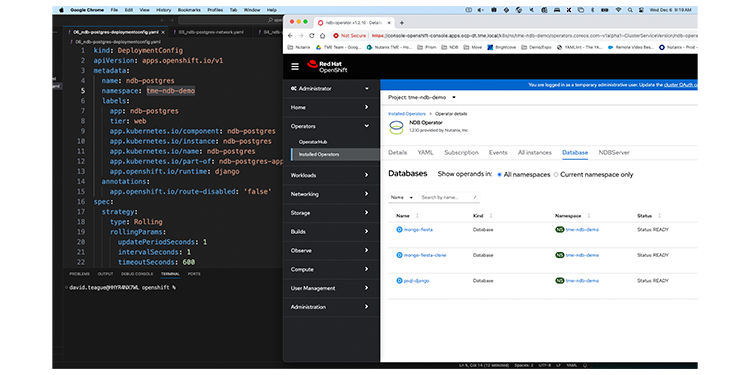Switch to the Events tab
Screen dimensions: 750x375
coord(498,153)
